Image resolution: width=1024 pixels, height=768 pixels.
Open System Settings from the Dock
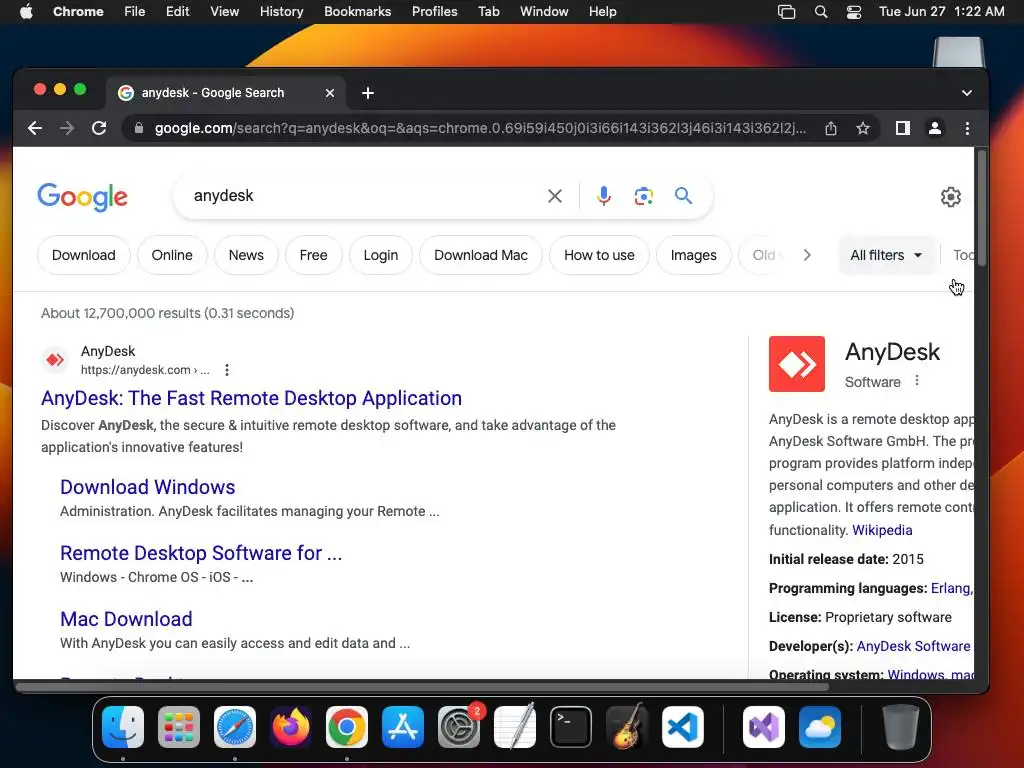click(x=459, y=727)
